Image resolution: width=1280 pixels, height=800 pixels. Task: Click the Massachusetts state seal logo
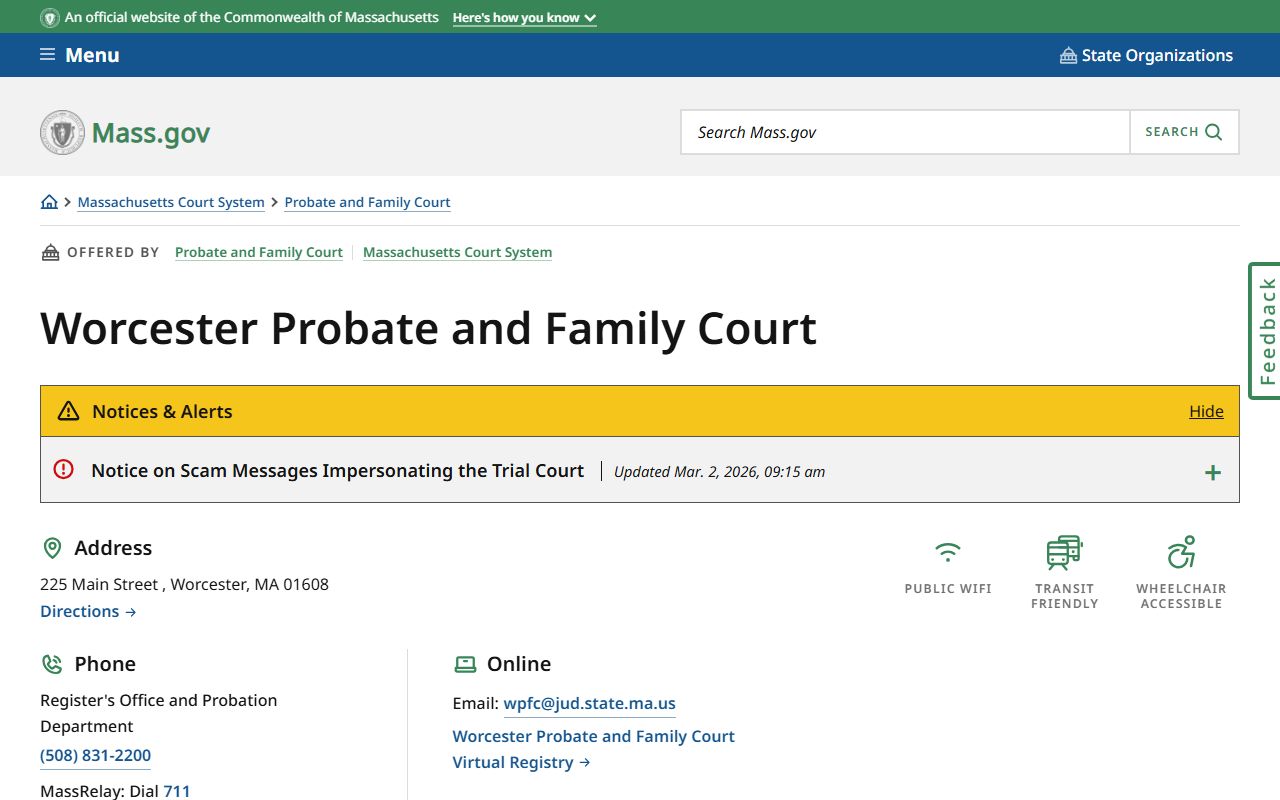click(62, 132)
